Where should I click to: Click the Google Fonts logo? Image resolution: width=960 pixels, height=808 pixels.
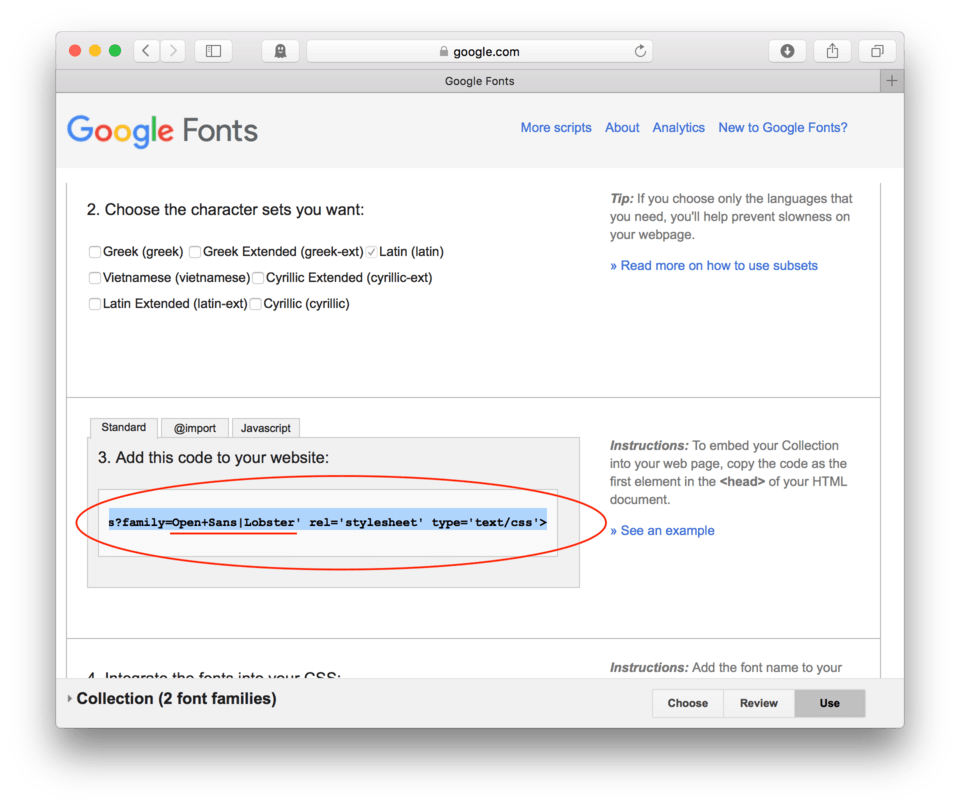coord(162,130)
